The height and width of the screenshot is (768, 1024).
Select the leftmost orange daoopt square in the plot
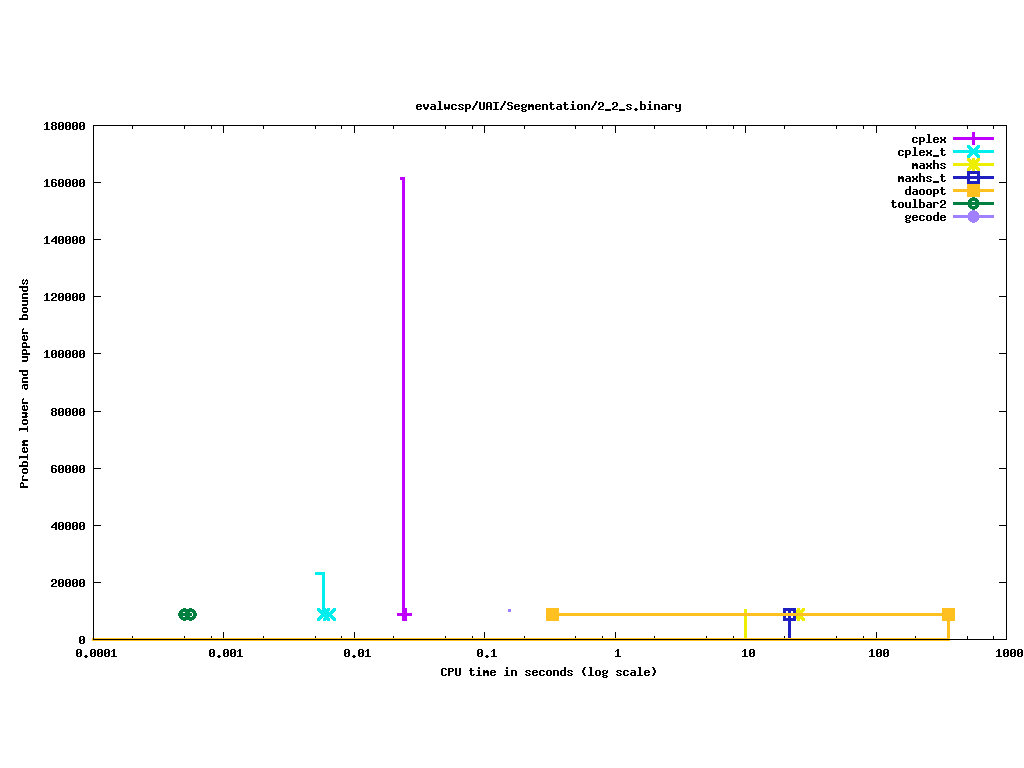552,614
